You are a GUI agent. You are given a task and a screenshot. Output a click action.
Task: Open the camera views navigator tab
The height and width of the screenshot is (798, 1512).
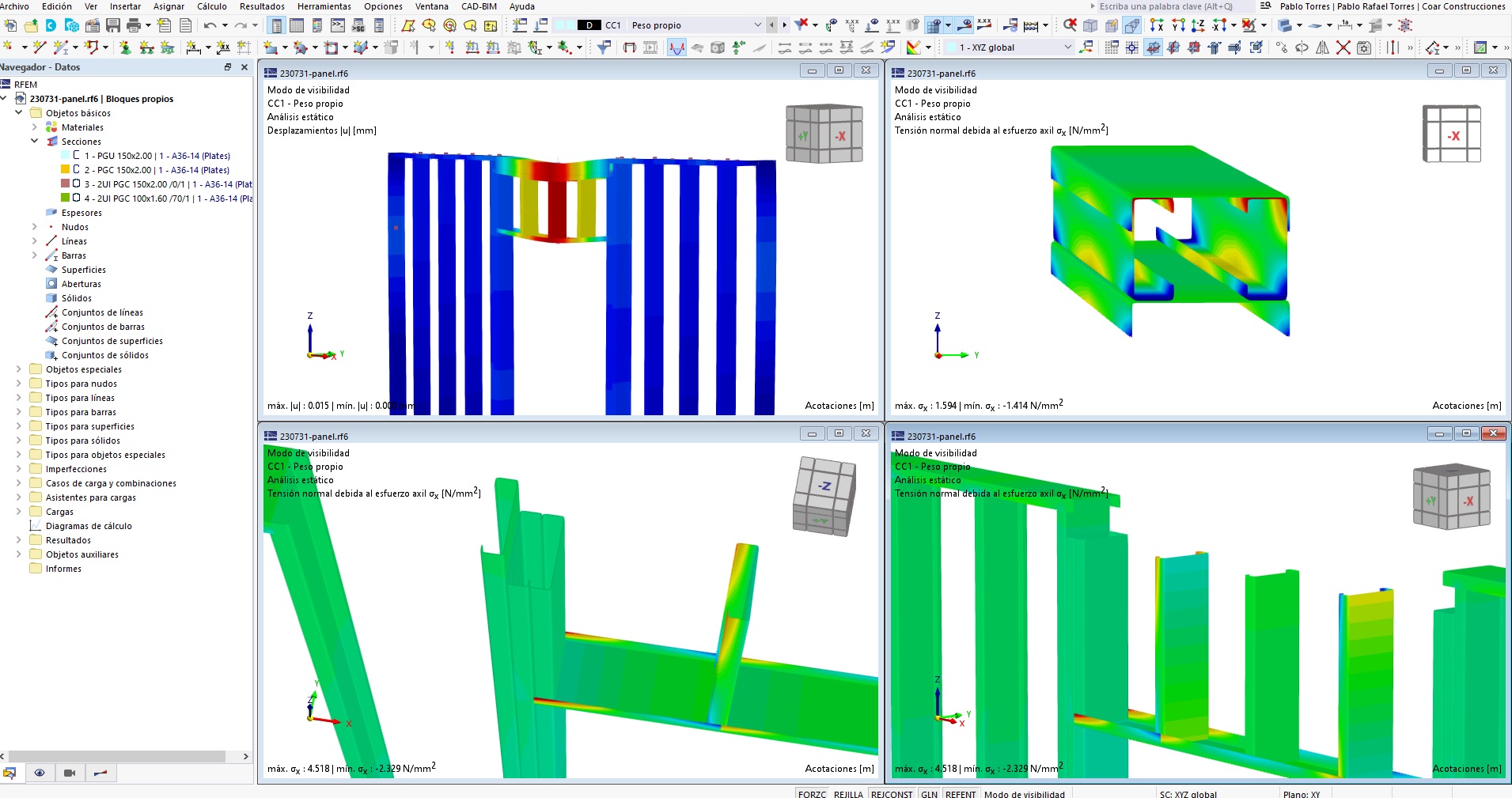tap(70, 773)
